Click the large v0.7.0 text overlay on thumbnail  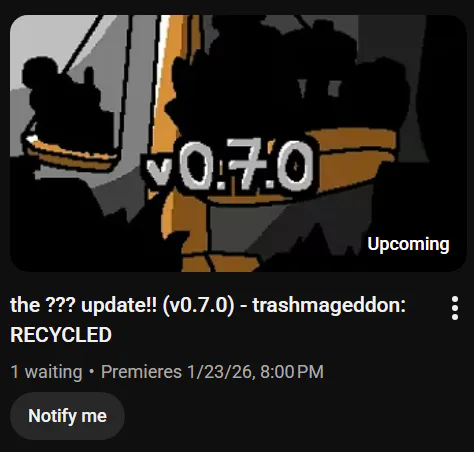tap(230, 165)
